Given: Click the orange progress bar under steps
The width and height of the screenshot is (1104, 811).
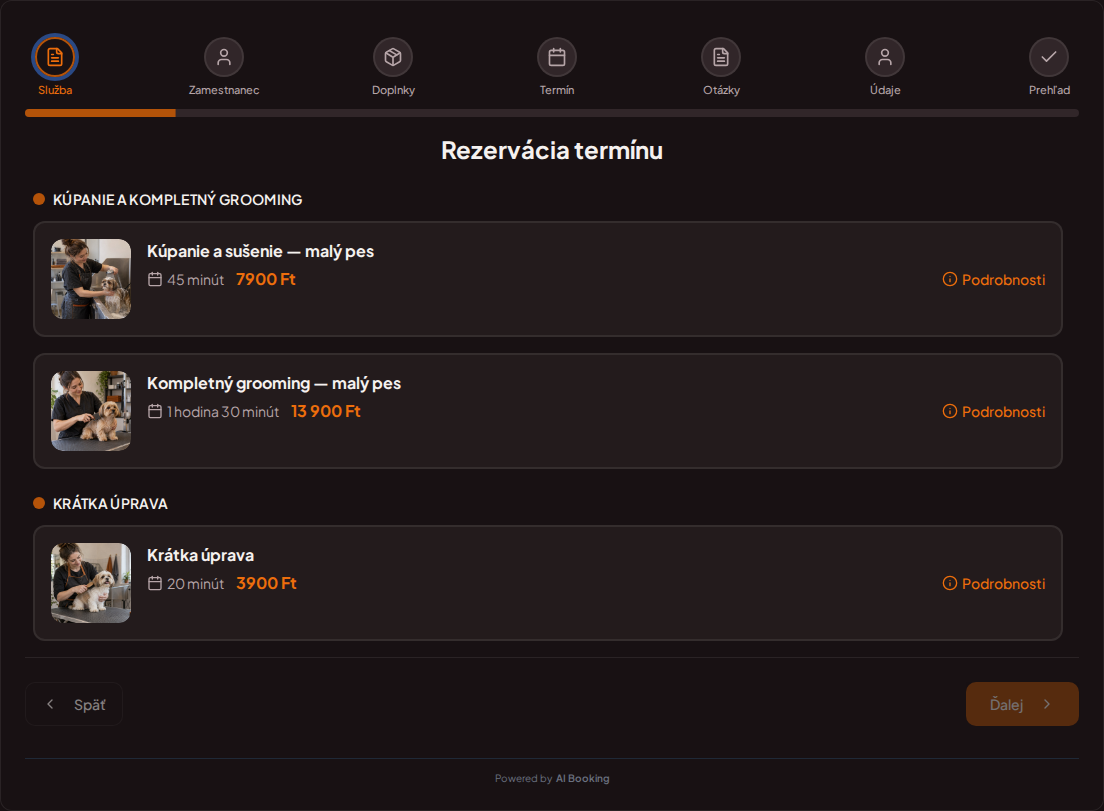Looking at the screenshot, I should coord(100,113).
